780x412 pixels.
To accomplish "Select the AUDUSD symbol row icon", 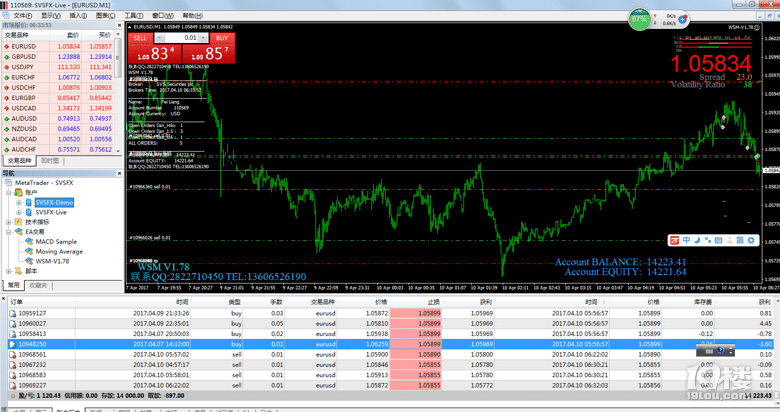I will 6,118.
